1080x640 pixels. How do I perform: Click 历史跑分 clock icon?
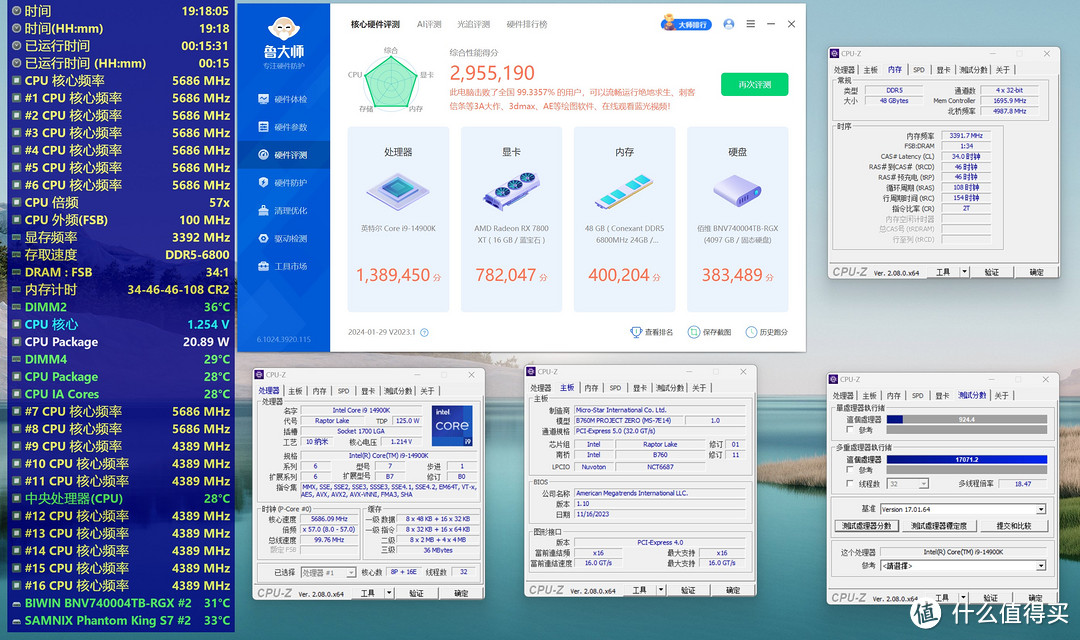[x=751, y=332]
